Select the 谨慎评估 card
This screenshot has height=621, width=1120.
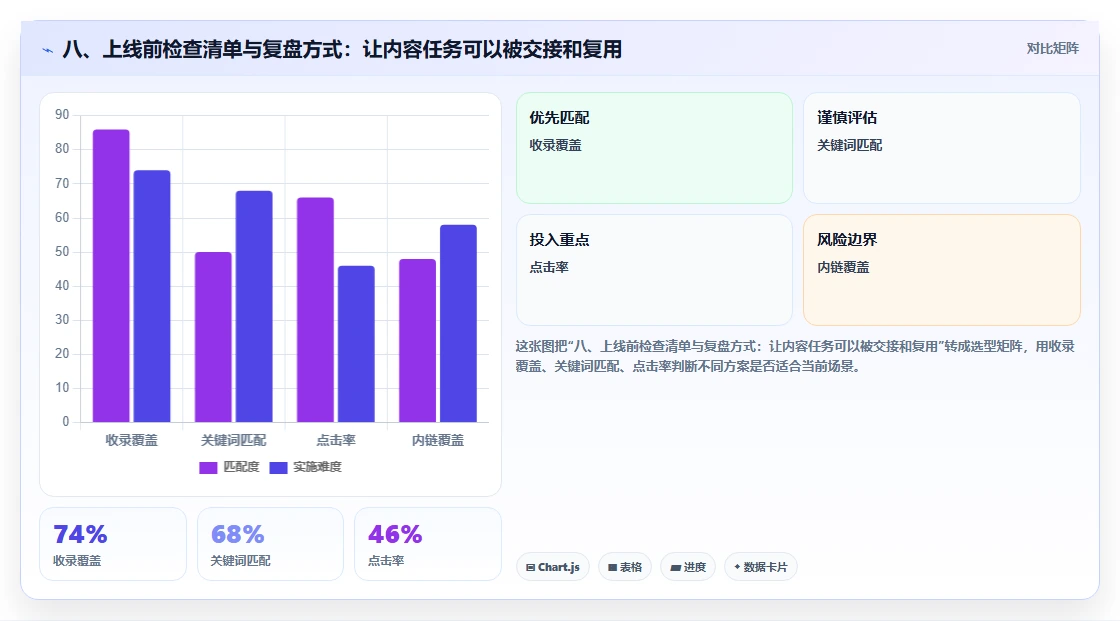[941, 148]
